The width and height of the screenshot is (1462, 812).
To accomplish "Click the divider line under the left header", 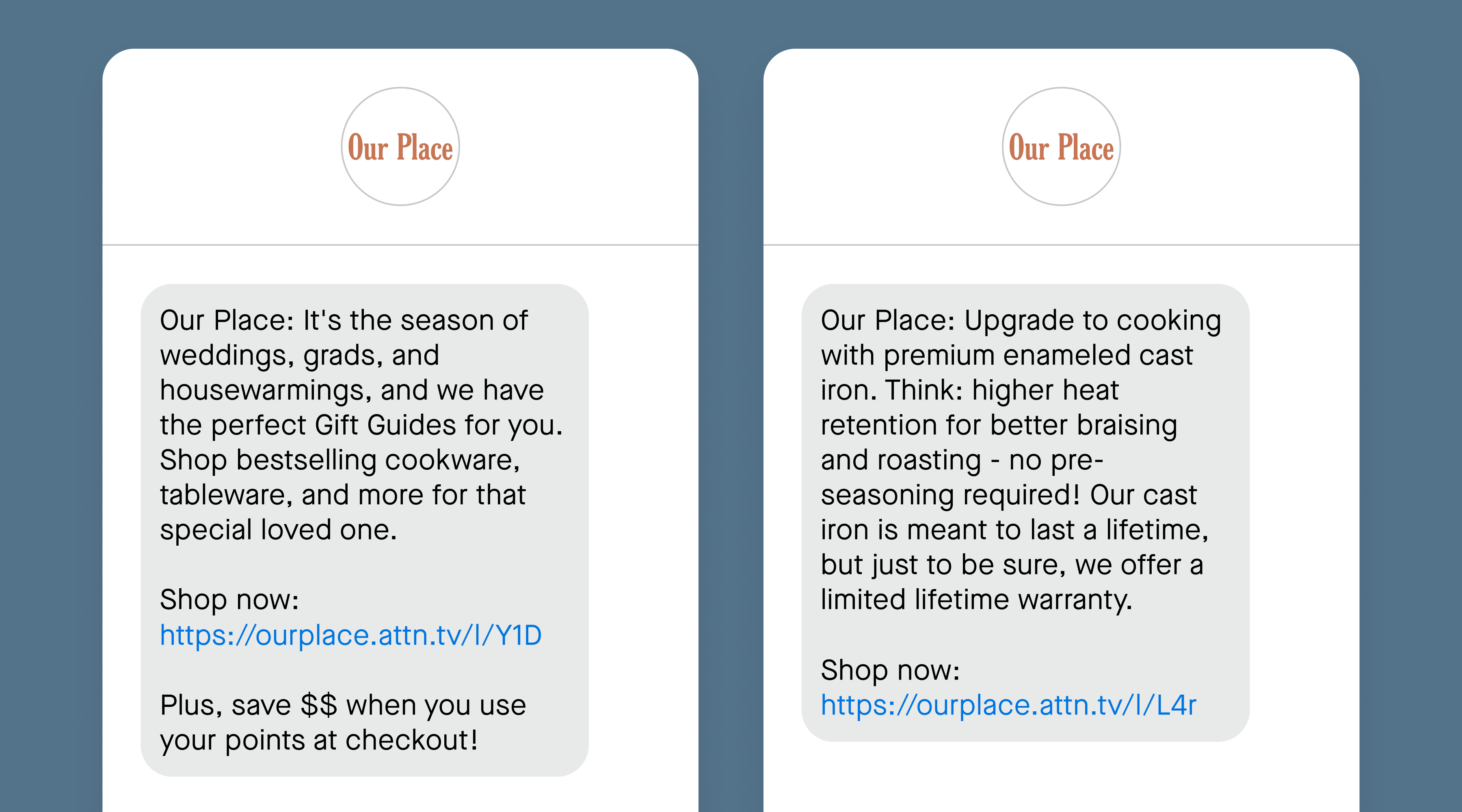I will pos(400,244).
